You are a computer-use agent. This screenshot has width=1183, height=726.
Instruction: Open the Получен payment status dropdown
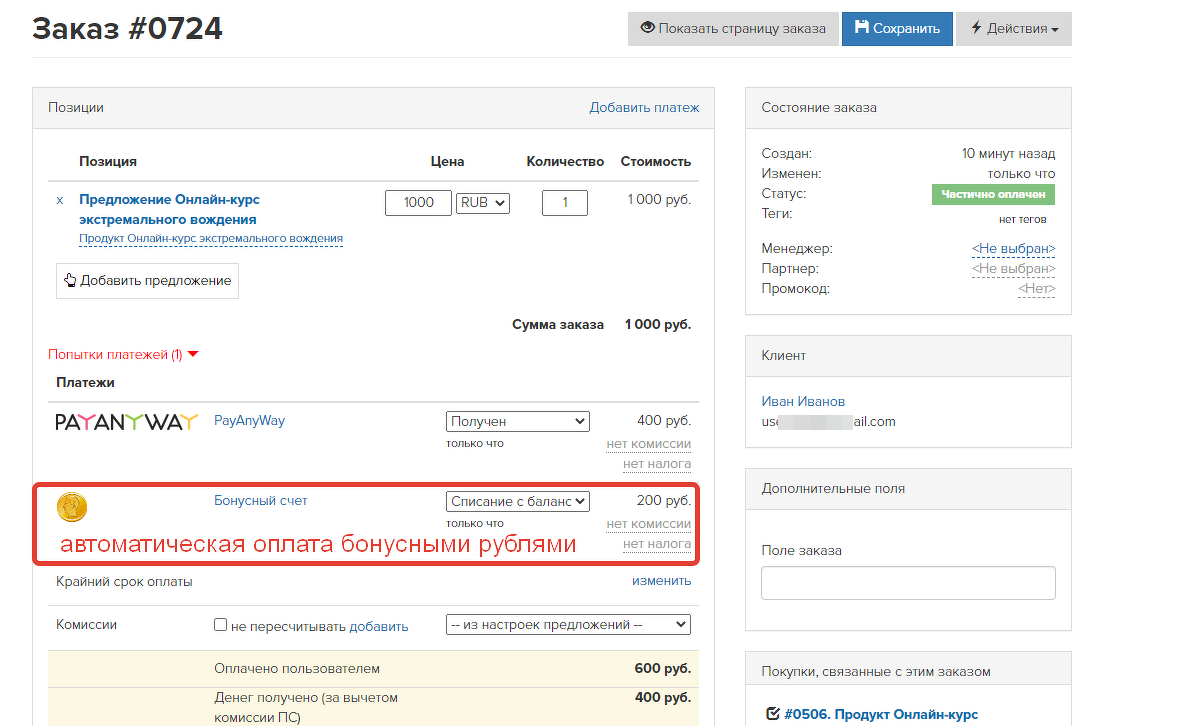pos(517,421)
